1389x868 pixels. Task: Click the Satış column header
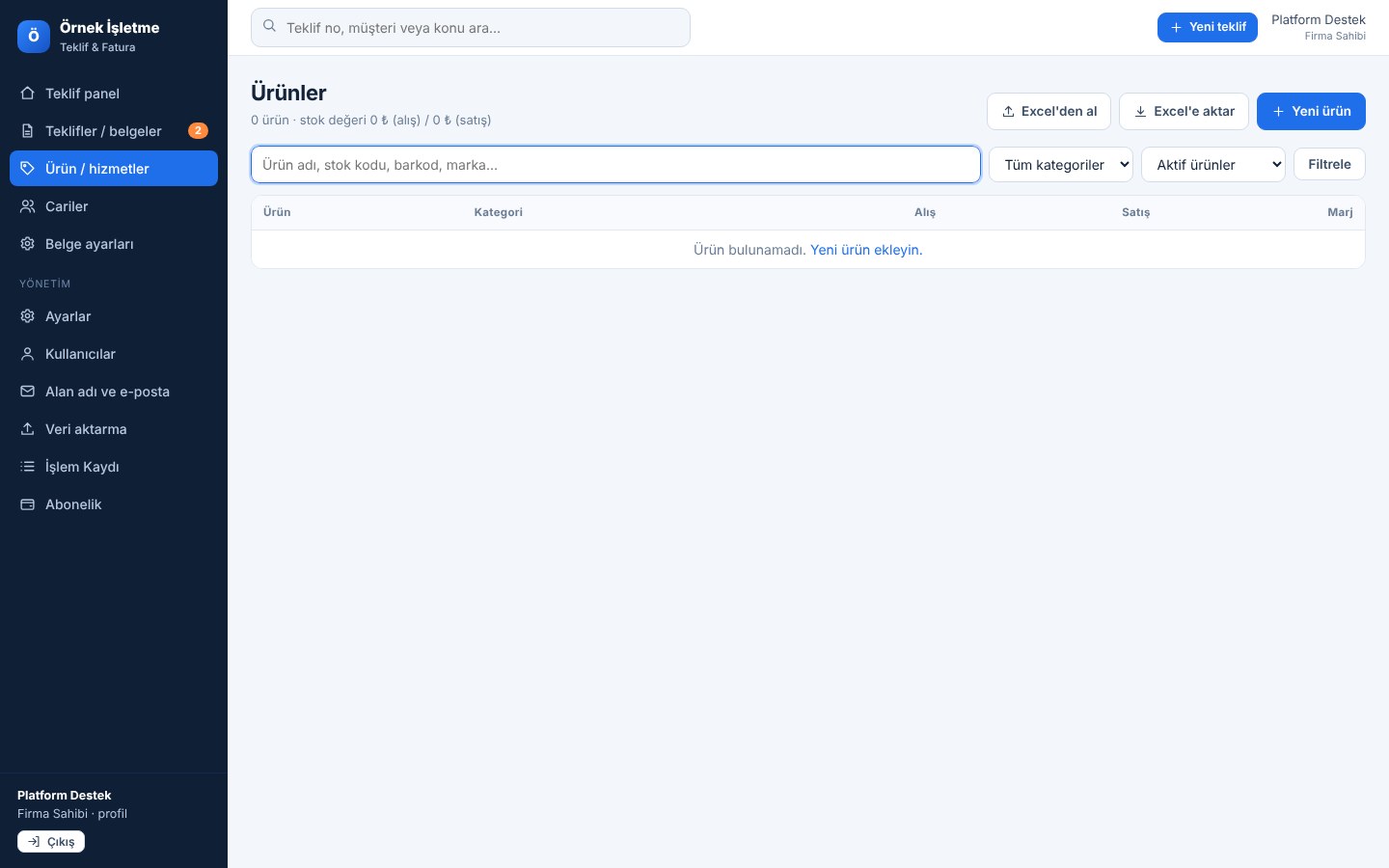coord(1135,212)
